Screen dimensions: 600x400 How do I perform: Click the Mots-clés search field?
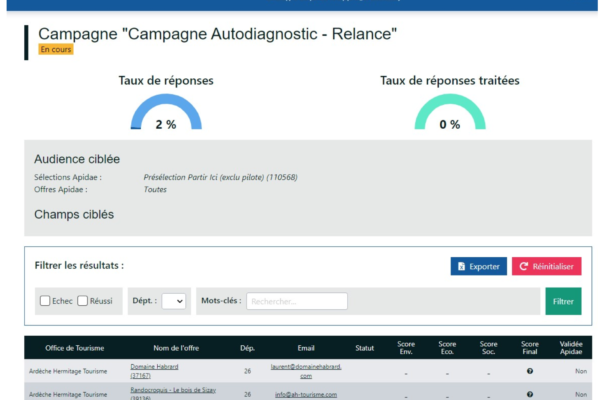(297, 301)
